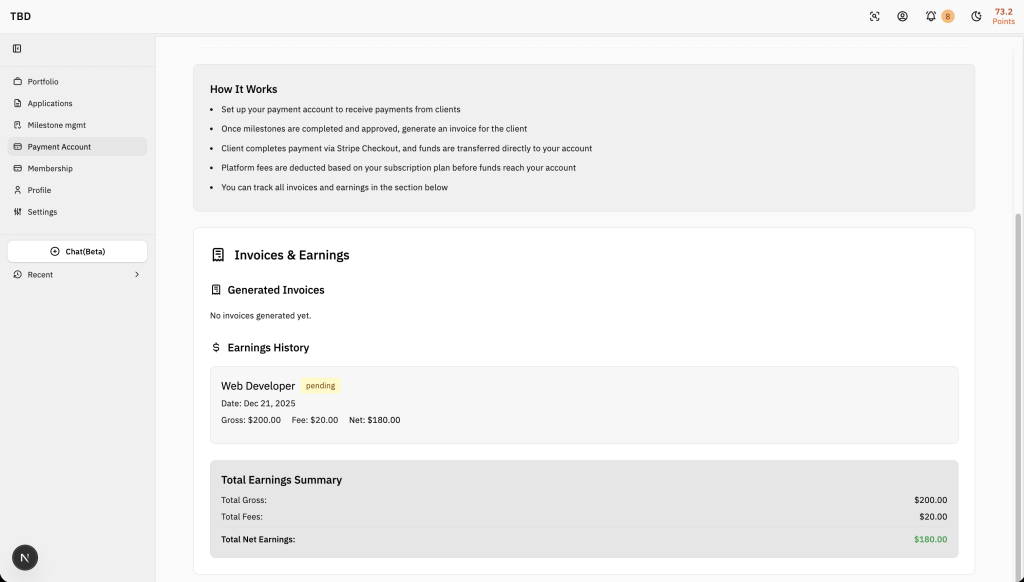This screenshot has height=582, width=1024.
Task: Start a Chat(Beta) conversation
Action: [77, 251]
